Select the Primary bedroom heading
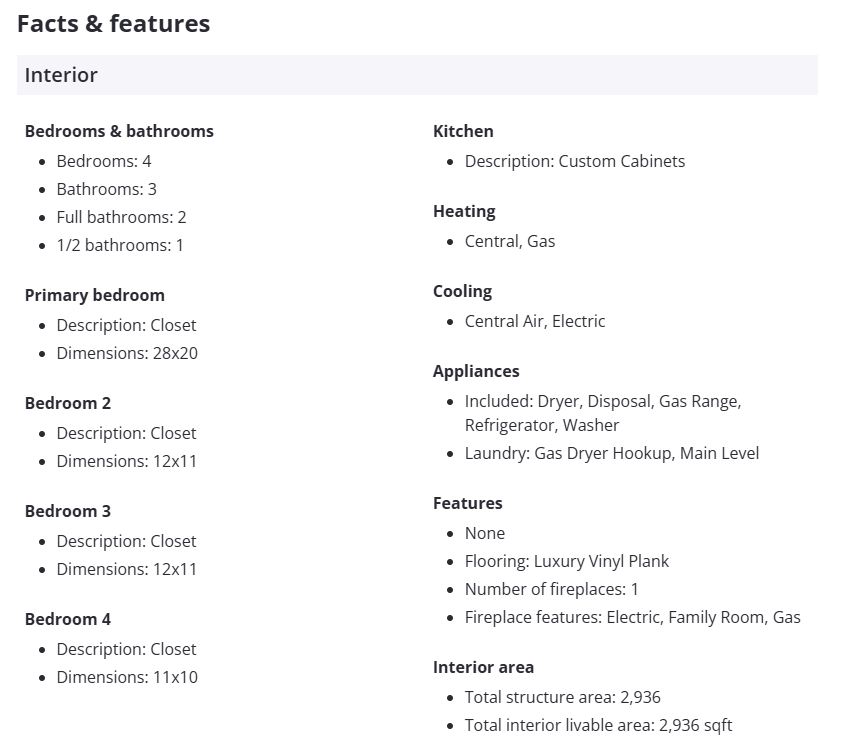Viewport: 862px width, 744px height. coord(94,295)
